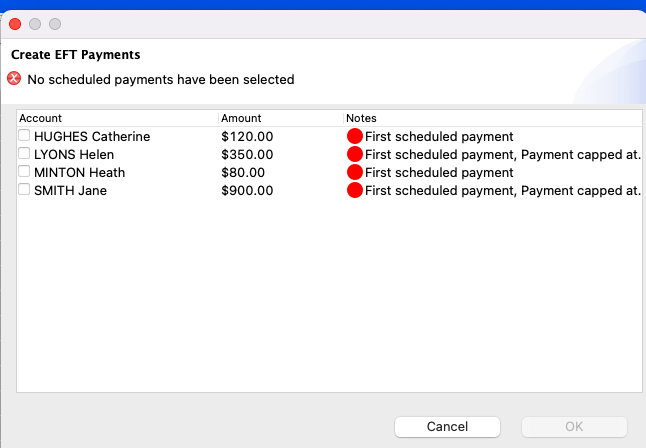
Task: Click the MINTON Heath first scheduled payment note
Action: click(439, 172)
